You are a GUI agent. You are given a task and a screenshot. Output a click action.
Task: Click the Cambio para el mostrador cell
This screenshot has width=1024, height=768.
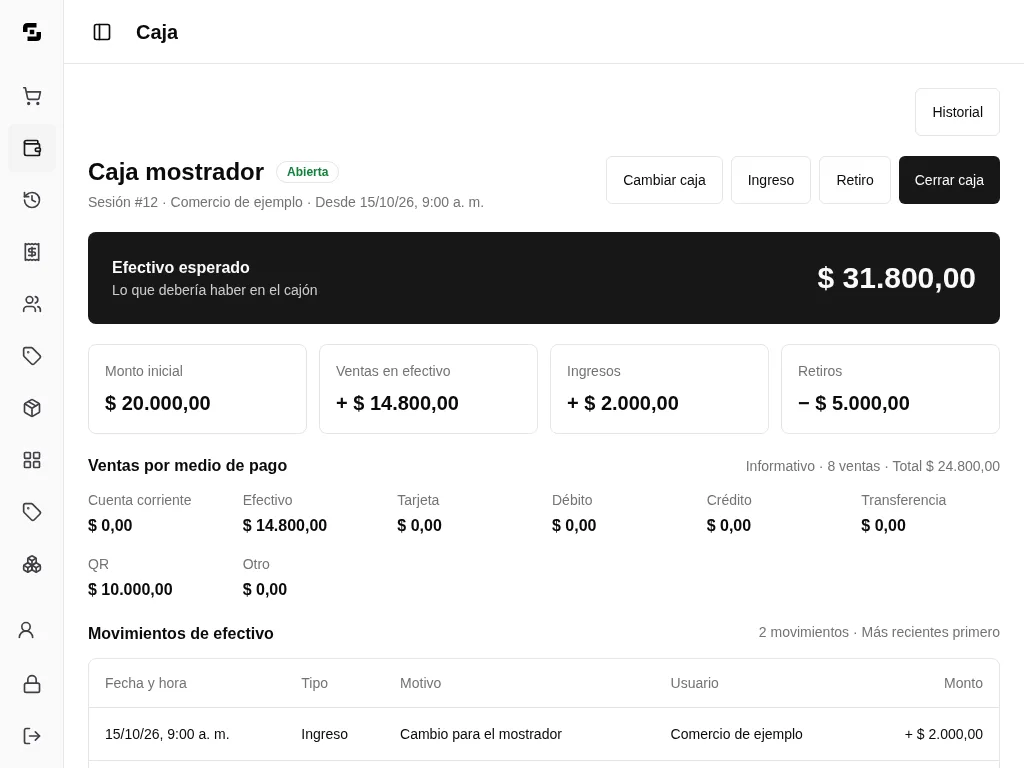click(481, 734)
